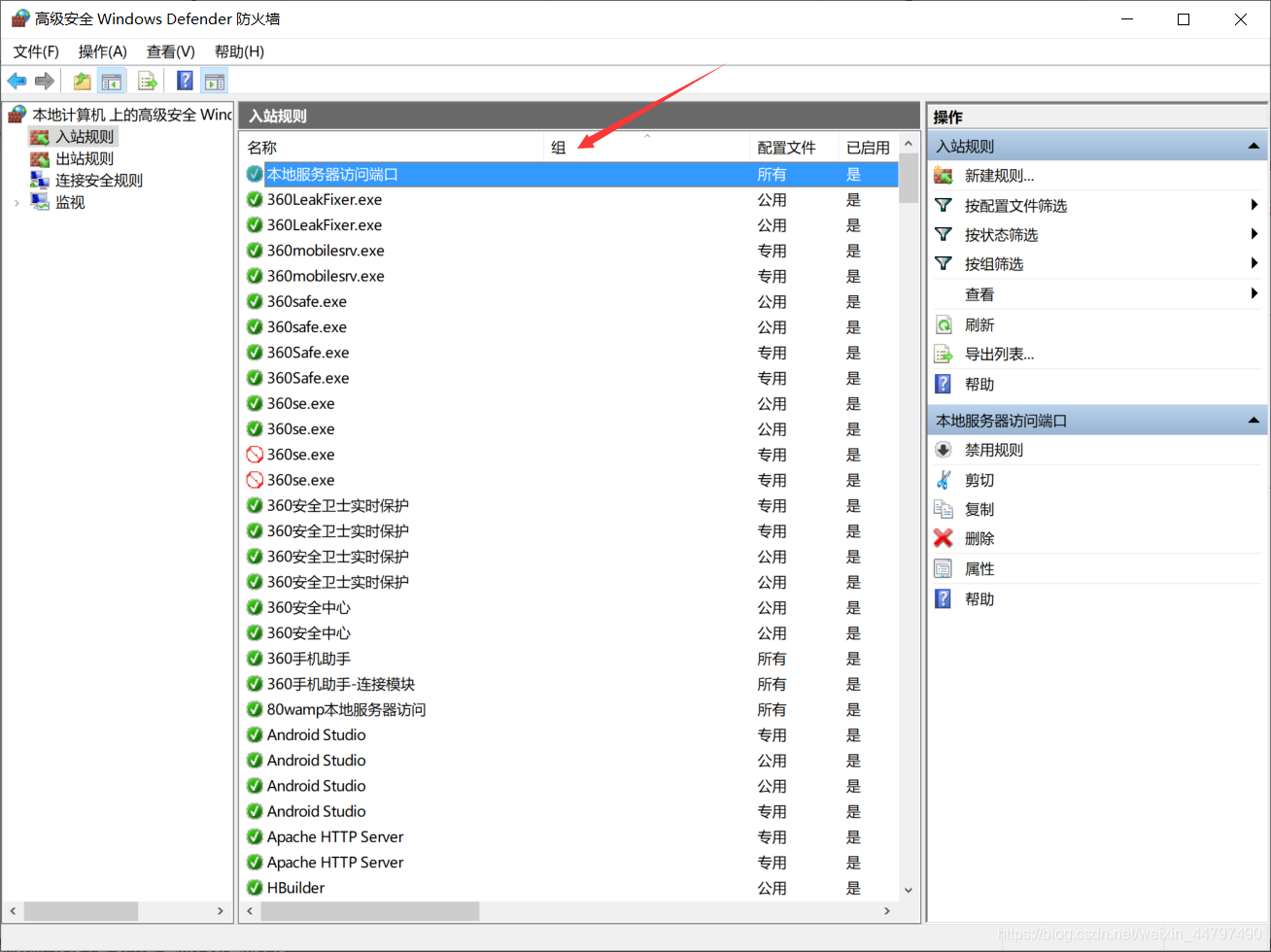Toggle the action pane toolbar icon

215,82
